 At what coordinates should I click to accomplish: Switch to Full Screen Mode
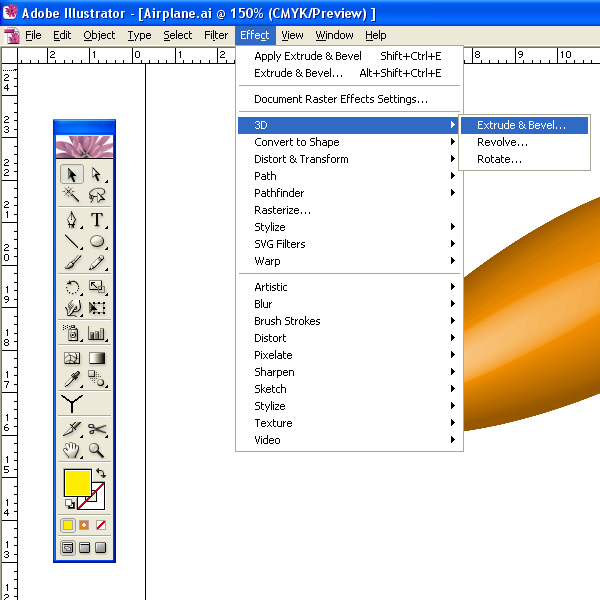(101, 548)
